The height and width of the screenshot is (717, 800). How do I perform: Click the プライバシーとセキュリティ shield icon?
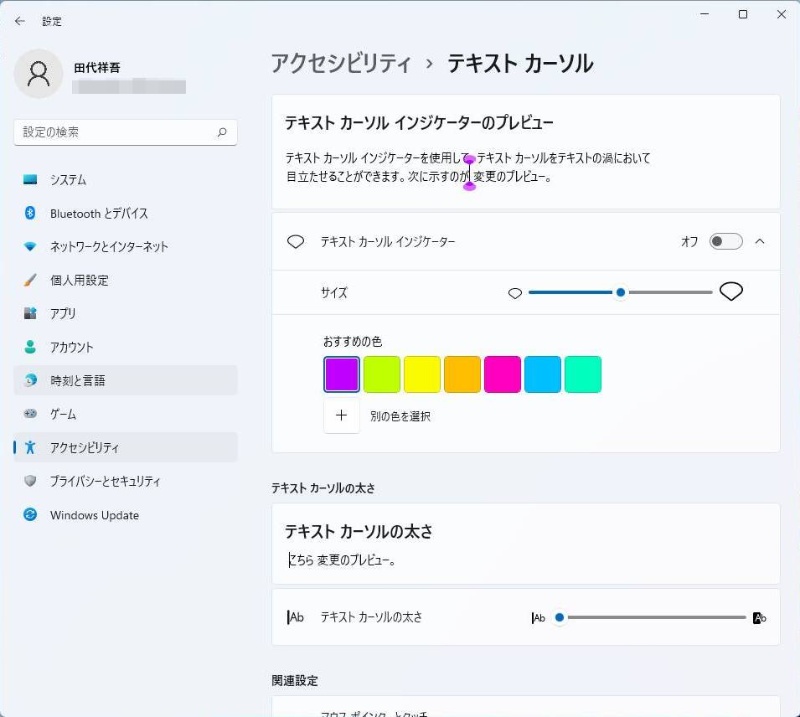pos(32,481)
